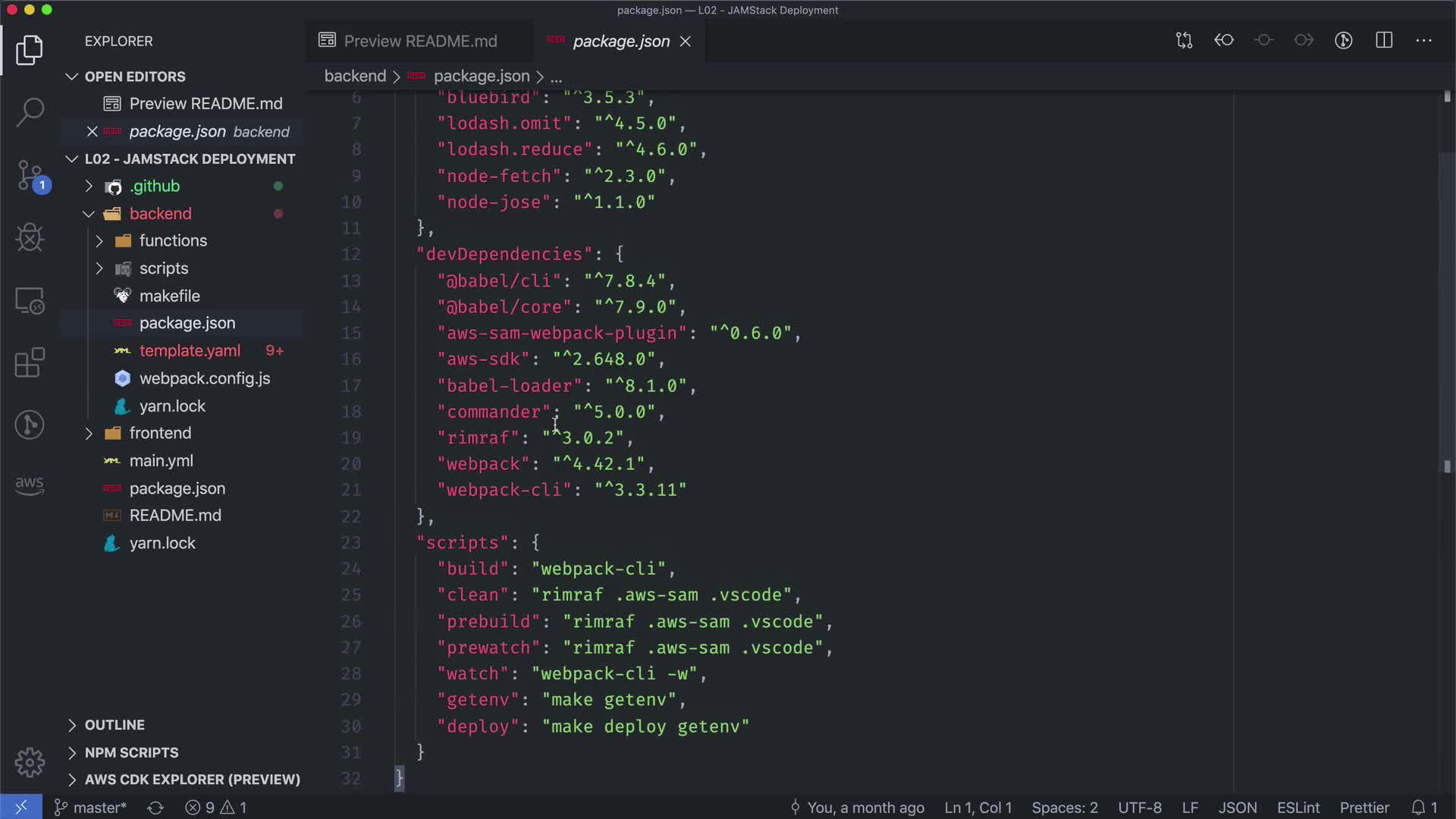Toggle Prettier formatter in status bar
Screen dimensions: 1456x819
click(x=1363, y=808)
